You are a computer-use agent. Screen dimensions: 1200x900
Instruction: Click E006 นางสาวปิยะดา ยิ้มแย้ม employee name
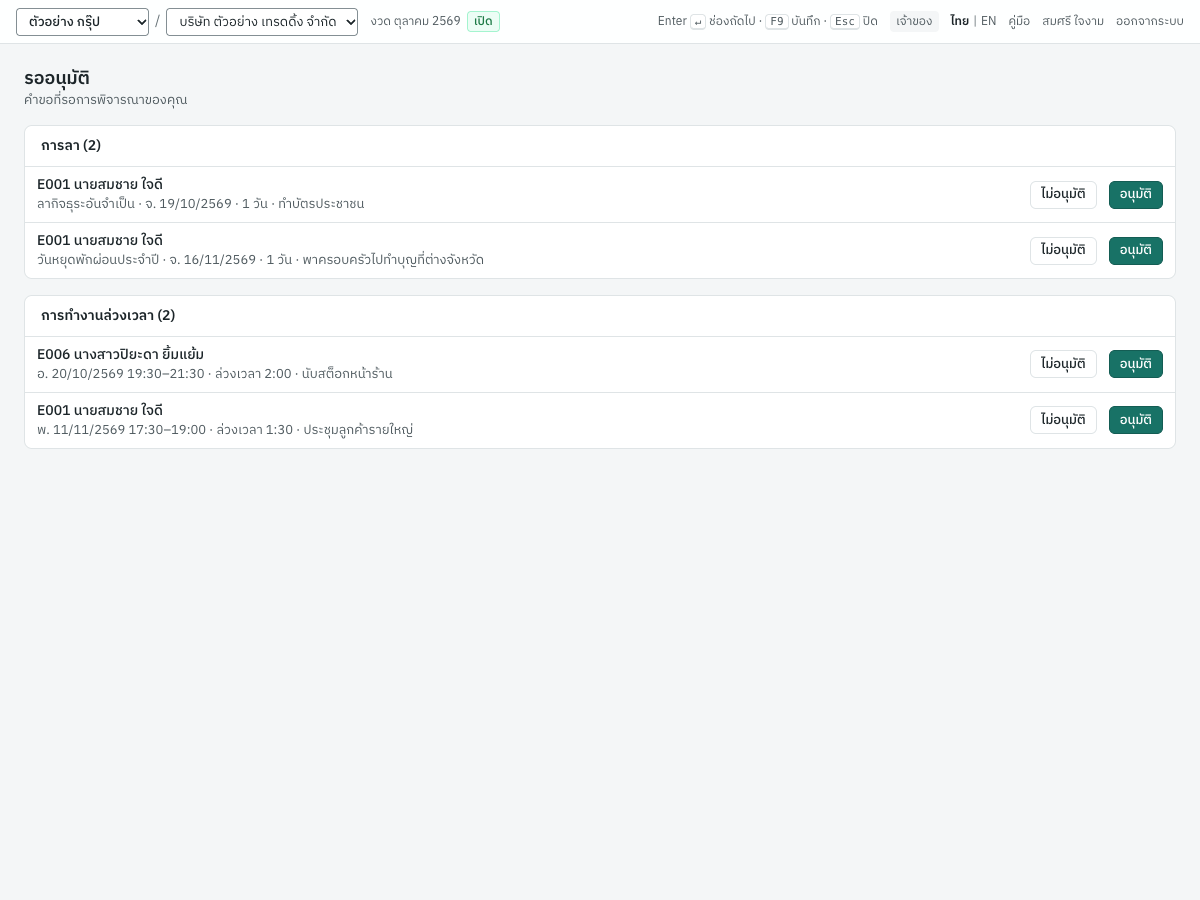pos(120,354)
